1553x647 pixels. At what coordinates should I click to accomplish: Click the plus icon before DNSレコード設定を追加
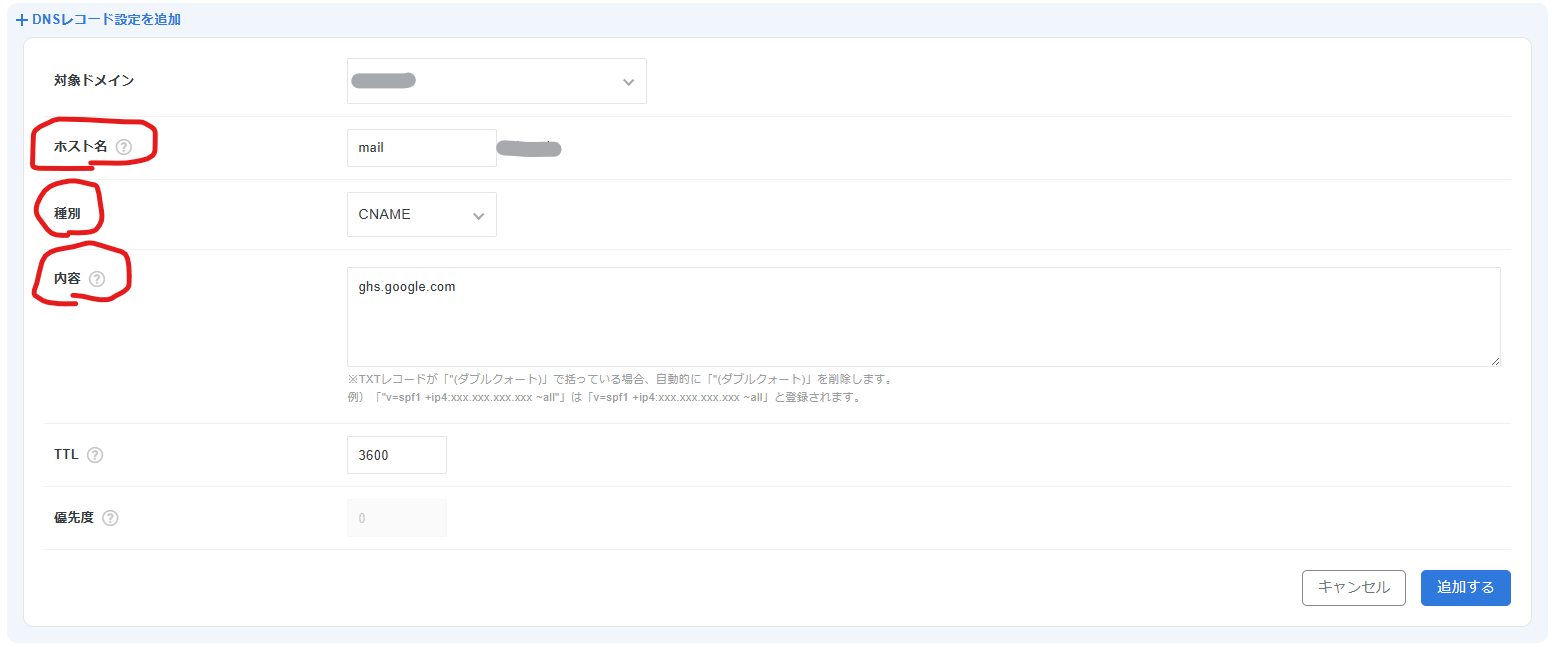pos(22,19)
